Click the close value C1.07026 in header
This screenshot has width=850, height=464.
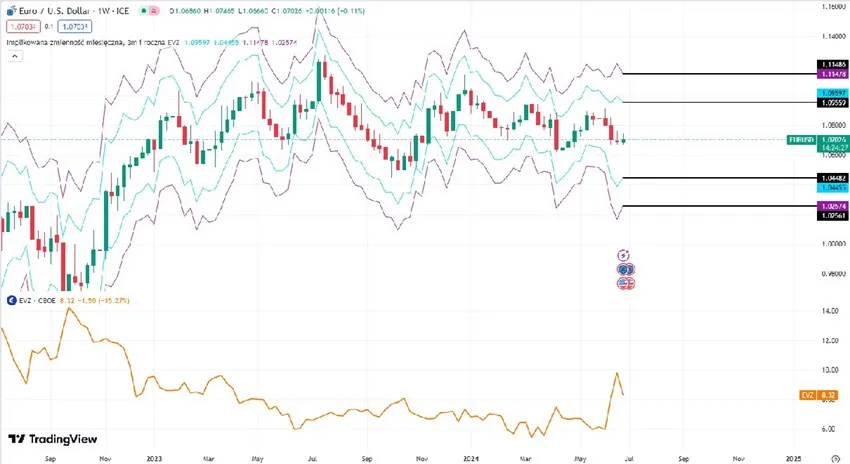287,11
